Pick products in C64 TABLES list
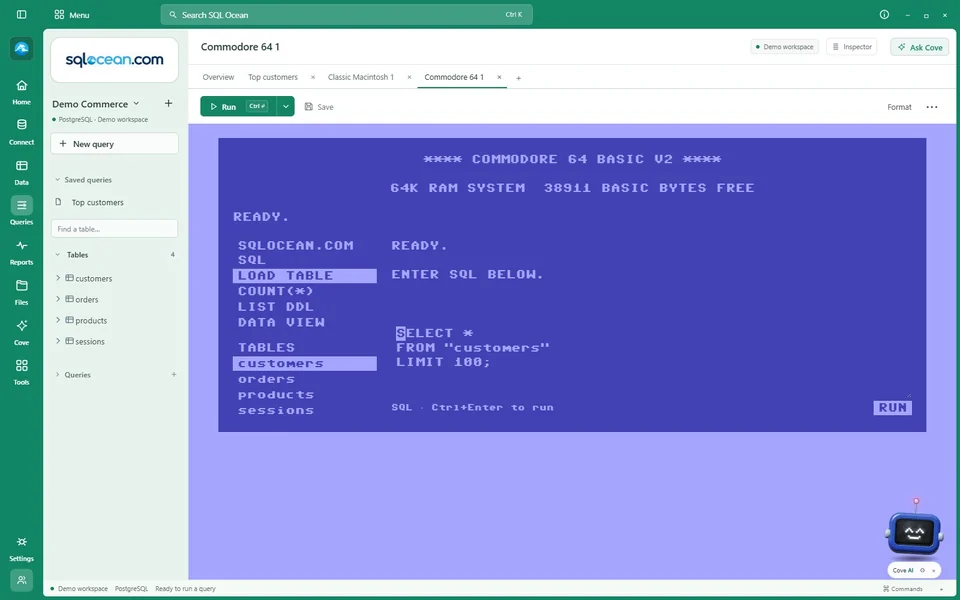Image resolution: width=960 pixels, height=600 pixels. click(x=276, y=394)
